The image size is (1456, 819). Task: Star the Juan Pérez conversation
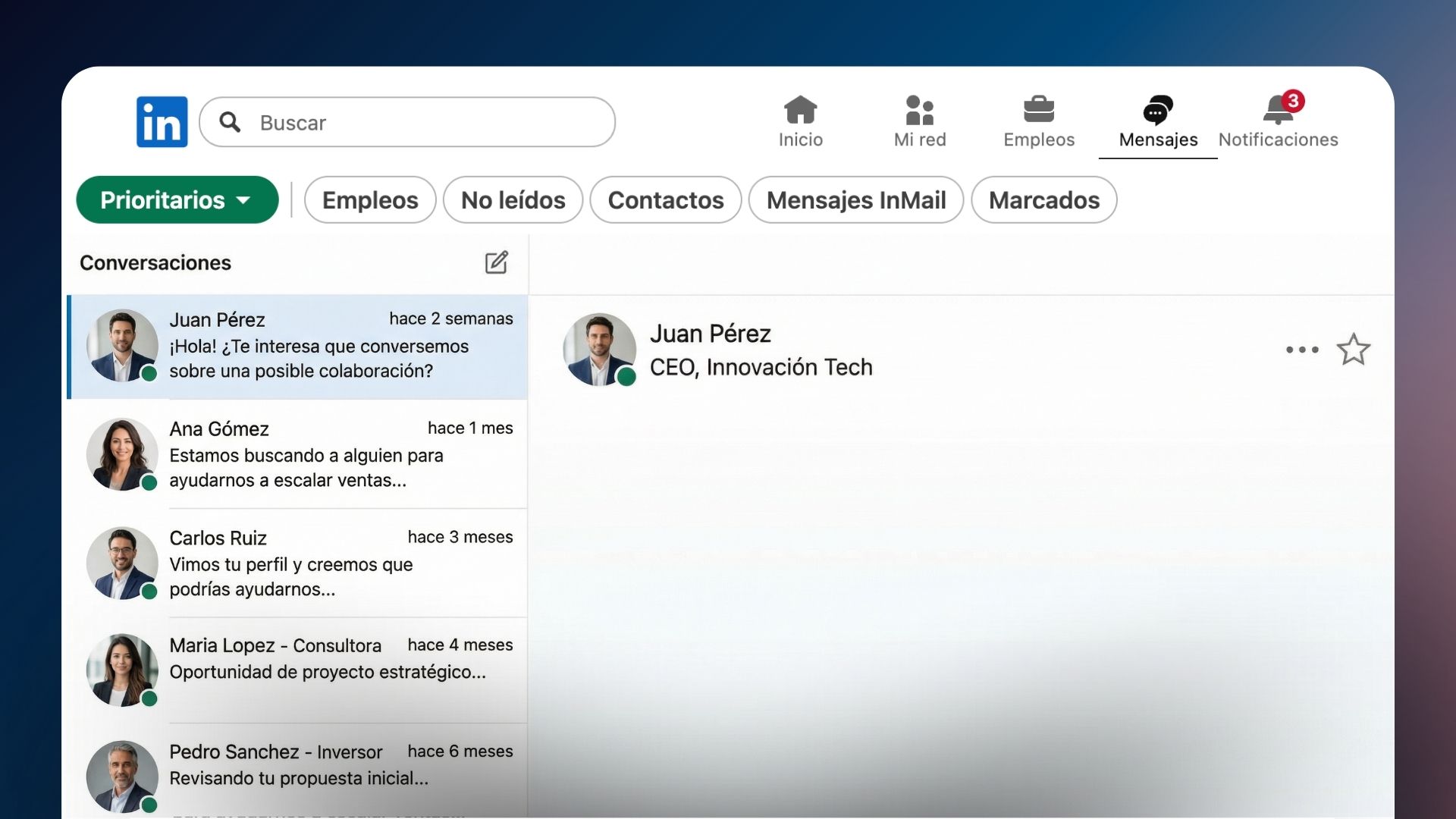(1353, 350)
